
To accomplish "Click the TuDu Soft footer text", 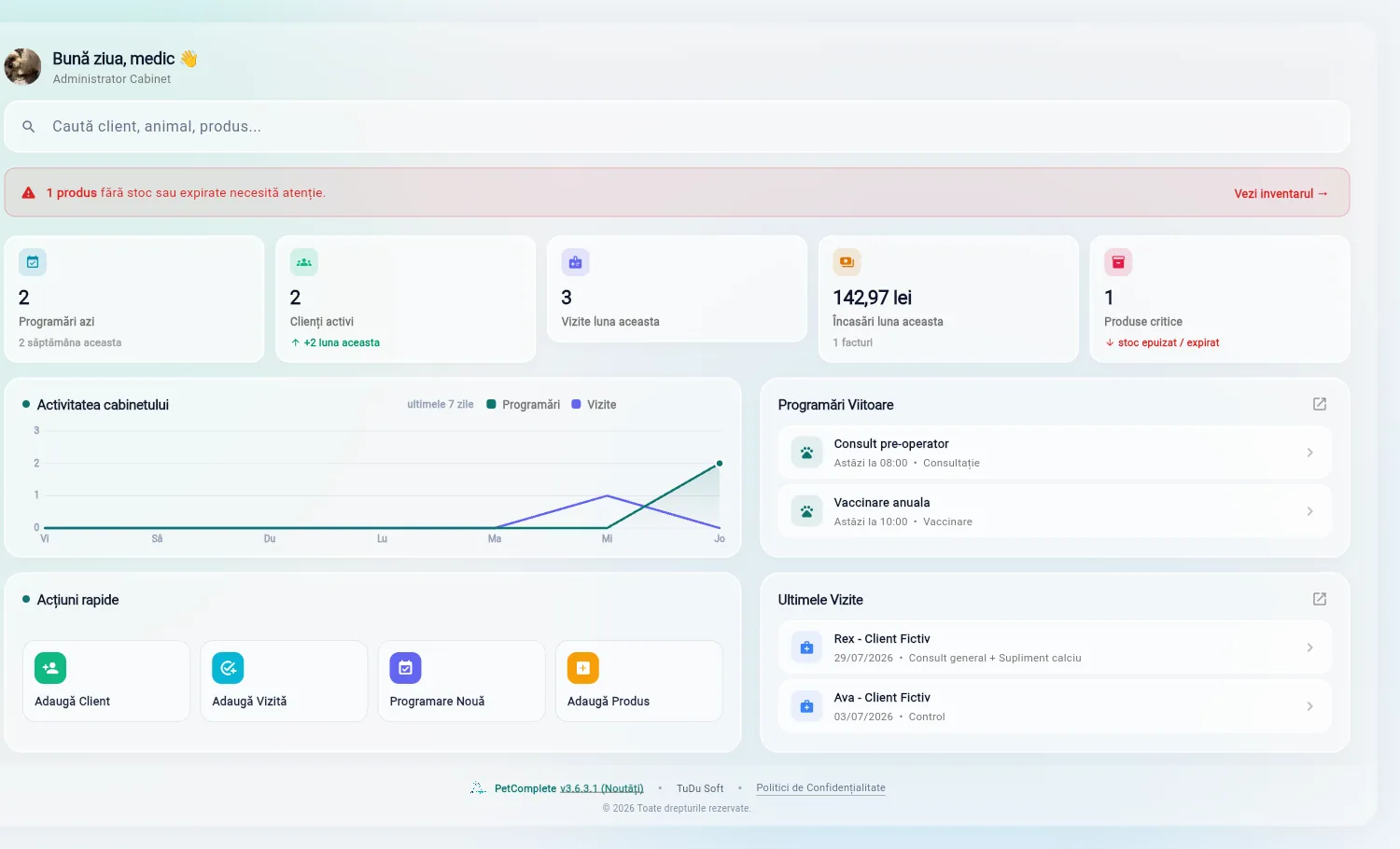I will point(700,788).
